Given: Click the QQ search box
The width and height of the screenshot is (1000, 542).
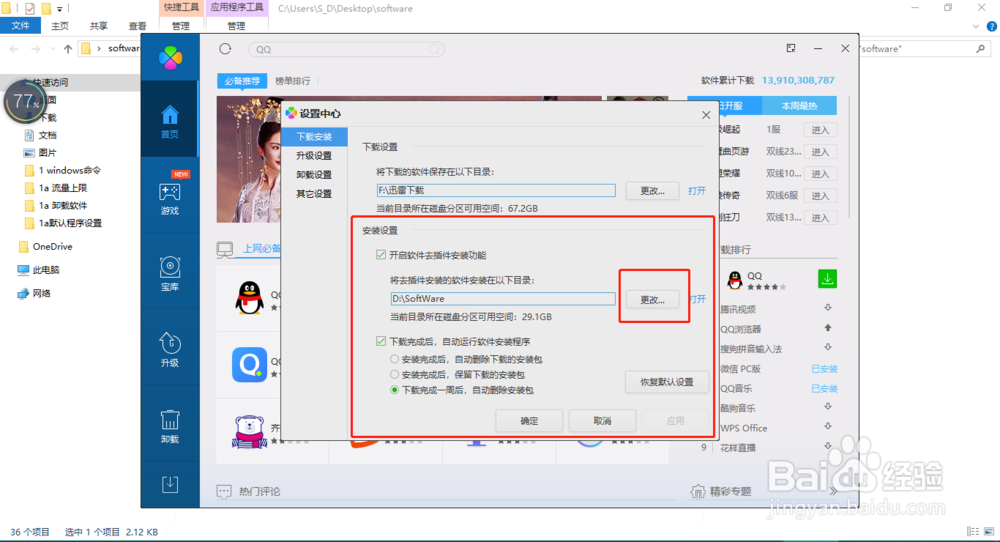Looking at the screenshot, I should [x=346, y=49].
